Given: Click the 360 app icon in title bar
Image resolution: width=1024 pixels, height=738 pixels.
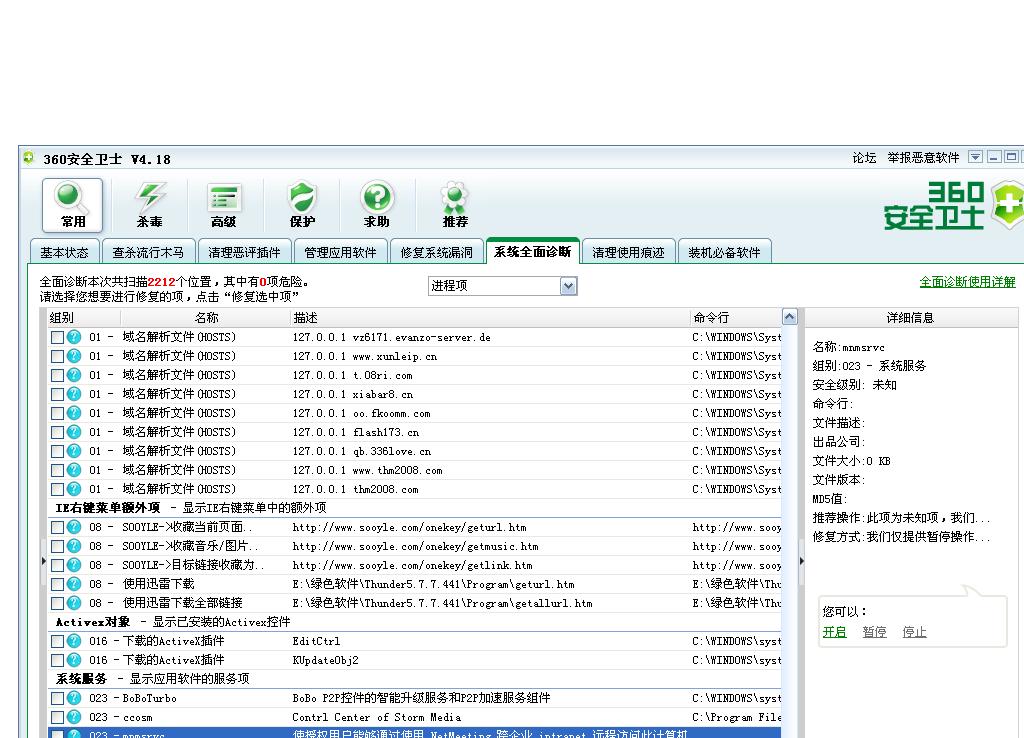Looking at the screenshot, I should [29, 158].
